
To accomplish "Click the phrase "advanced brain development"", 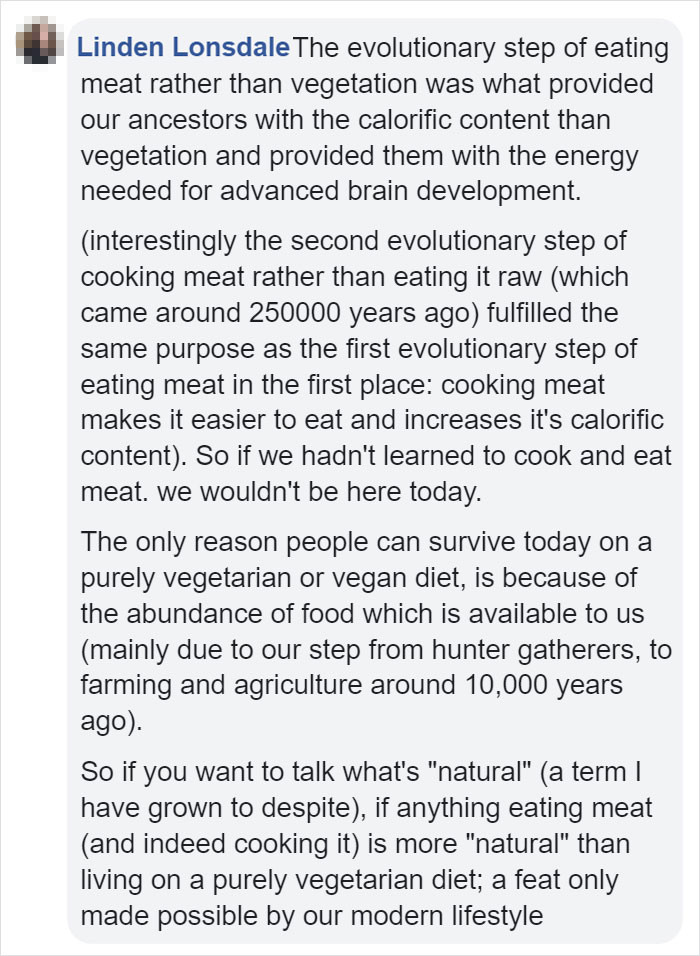I will (x=398, y=191).
